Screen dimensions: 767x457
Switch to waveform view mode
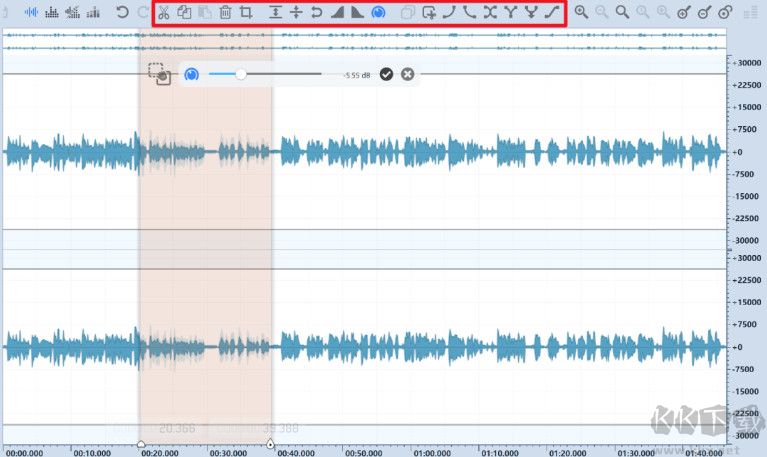point(31,12)
